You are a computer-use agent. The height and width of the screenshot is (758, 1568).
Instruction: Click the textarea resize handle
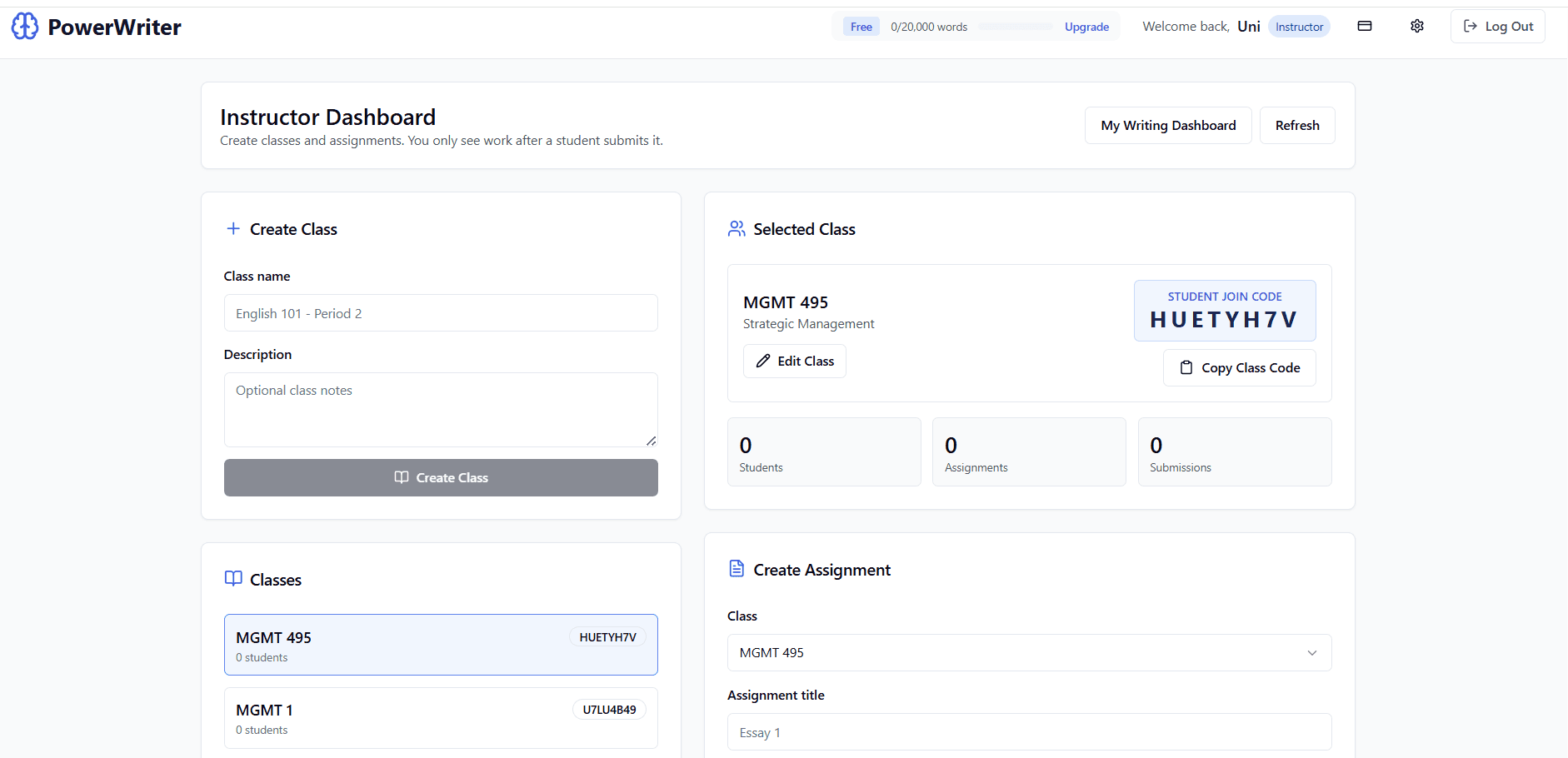pos(652,441)
